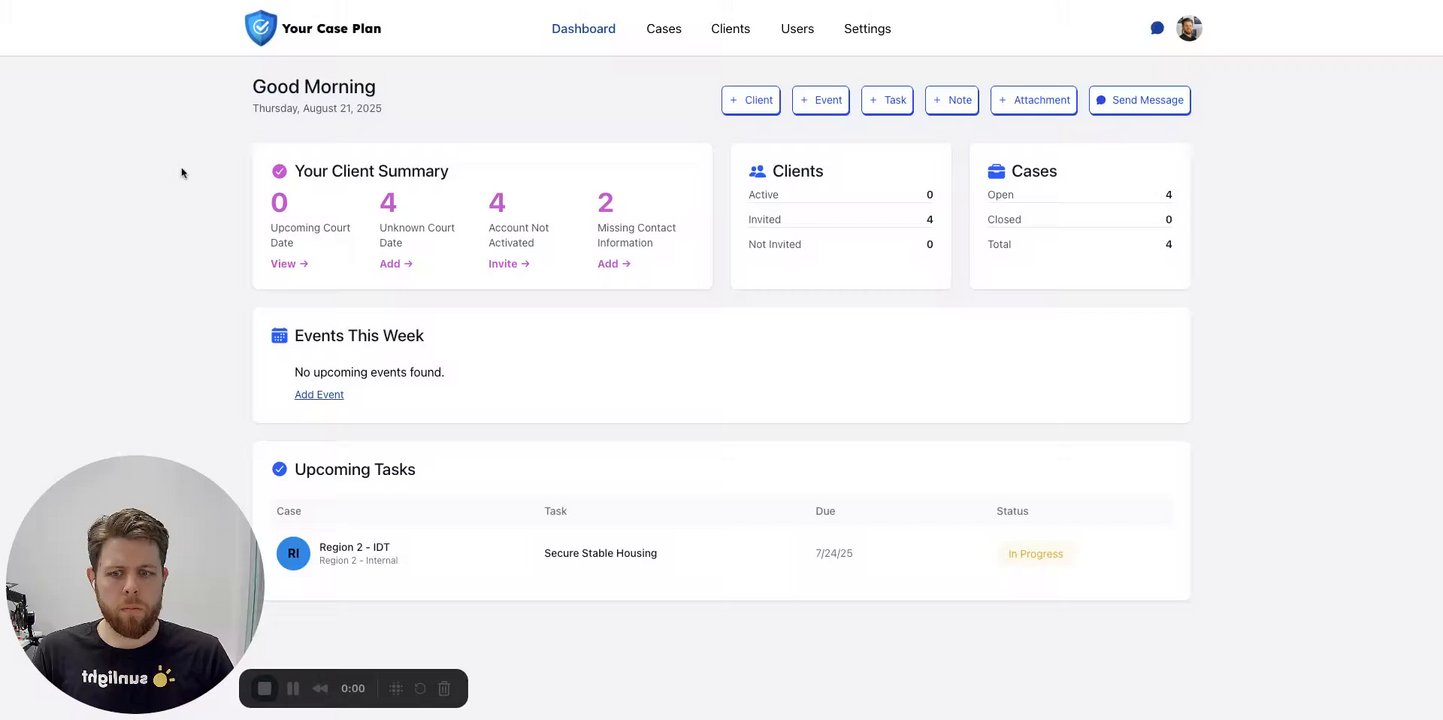Open the Secure Stable Housing task
Screen dimensions: 1443x720
click(600, 553)
